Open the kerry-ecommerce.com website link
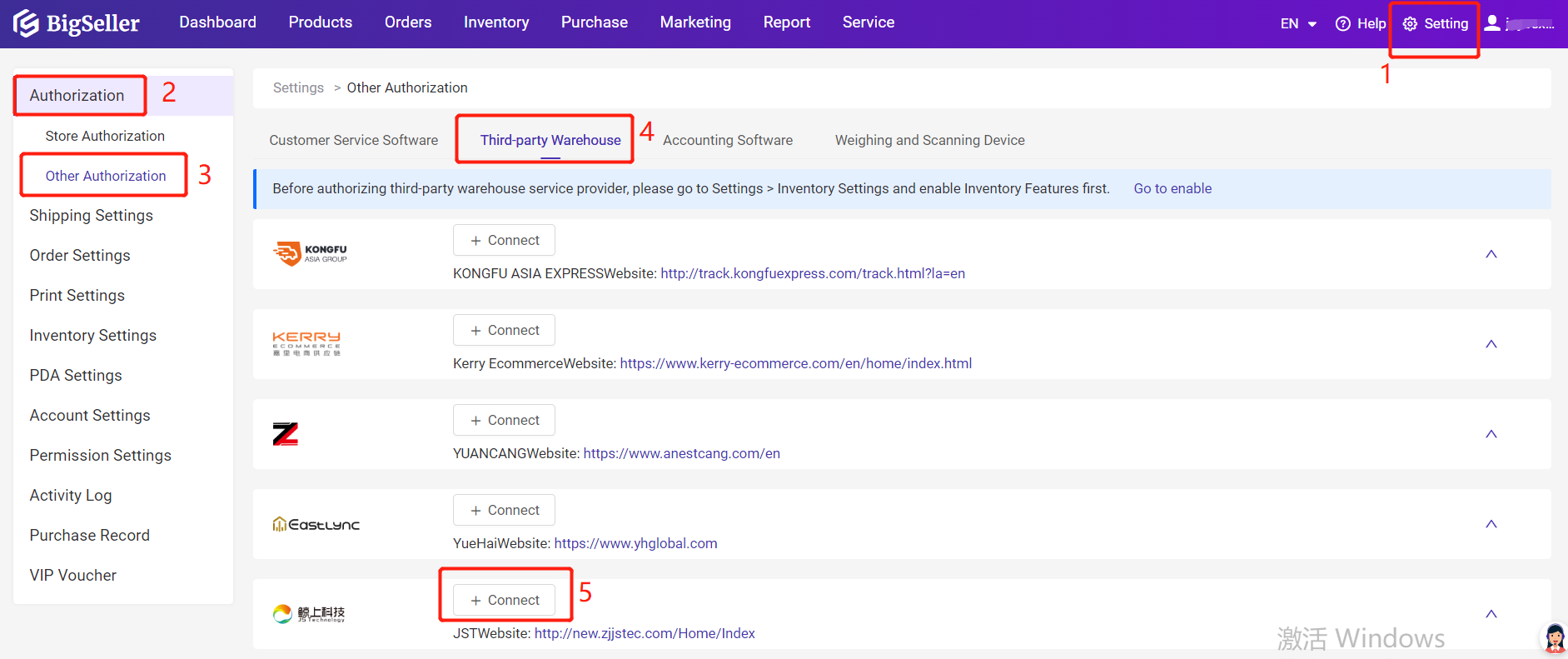 click(x=796, y=363)
